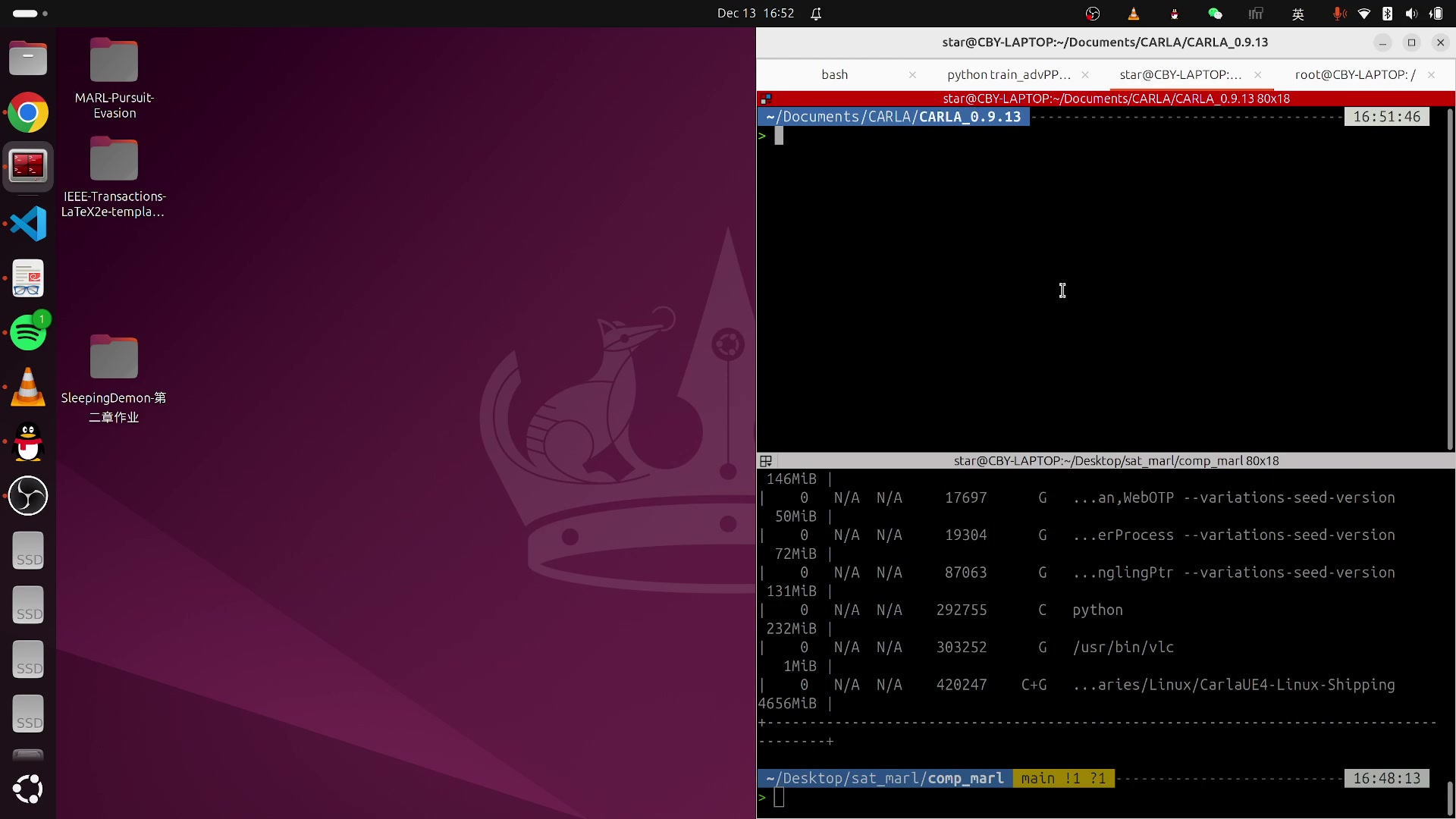
Task: Open the Dec 13 16:52 clock menu
Action: pos(755,14)
